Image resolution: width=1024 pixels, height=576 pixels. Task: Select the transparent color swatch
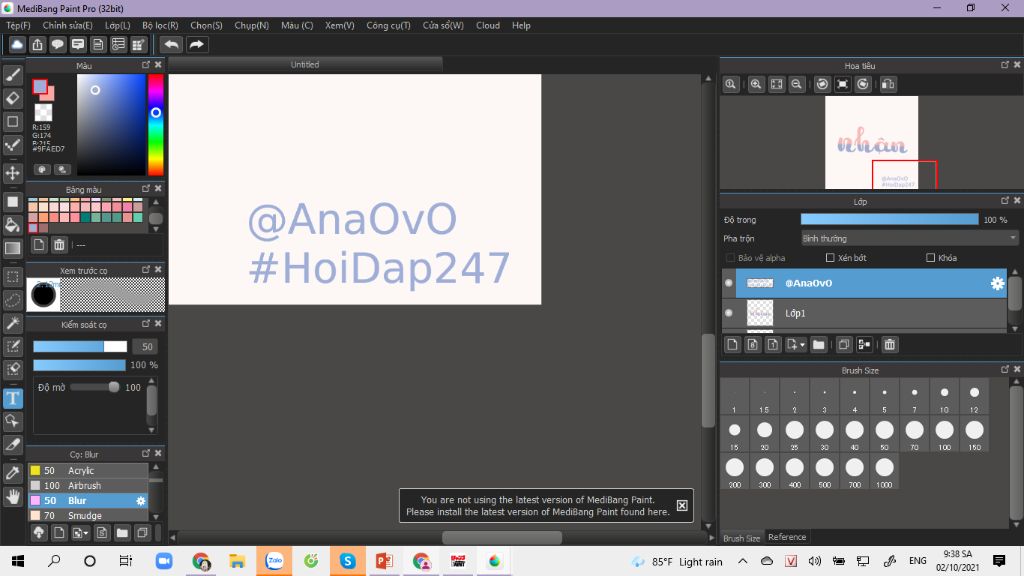pyautogui.click(x=43, y=112)
